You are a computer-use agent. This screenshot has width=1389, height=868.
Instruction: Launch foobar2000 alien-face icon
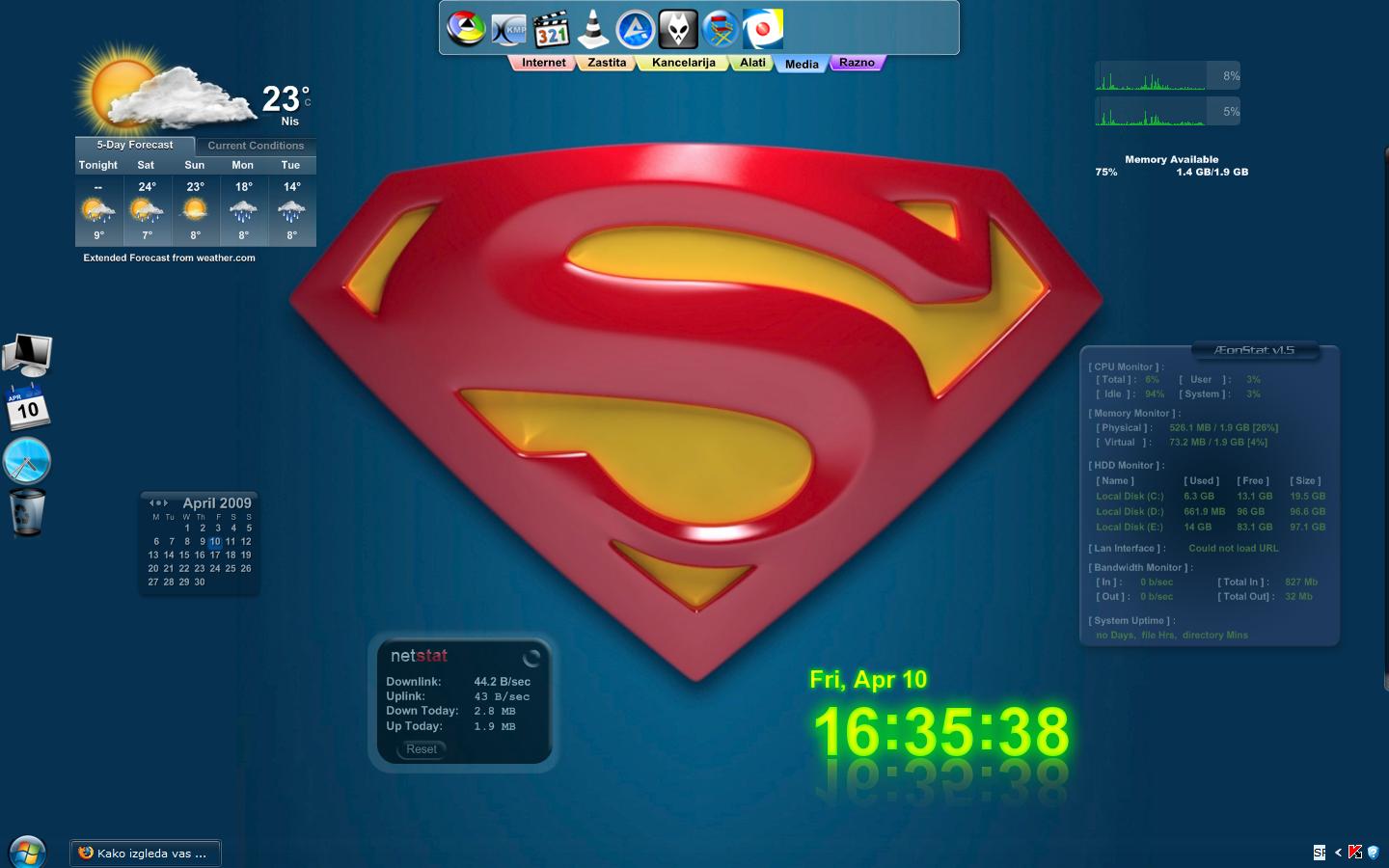(678, 29)
